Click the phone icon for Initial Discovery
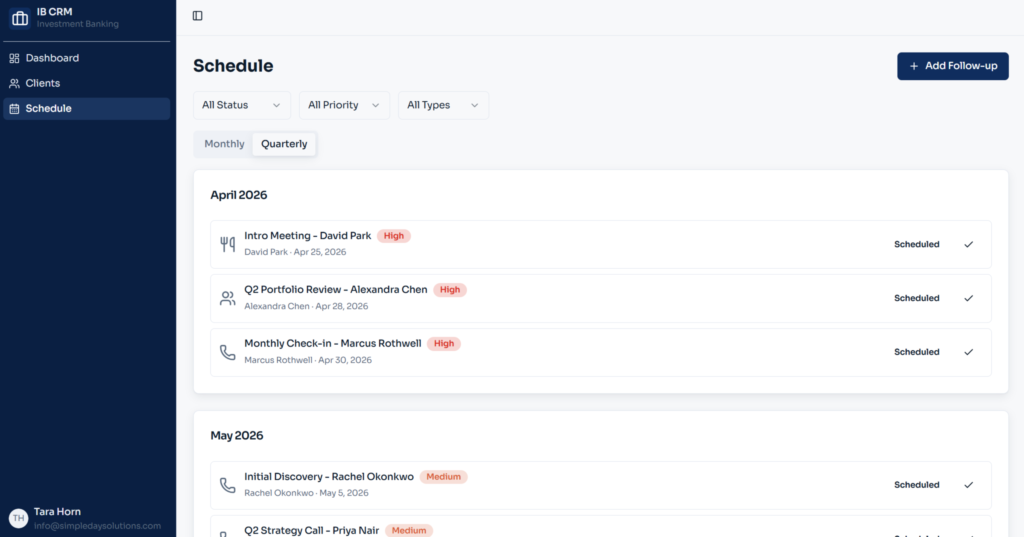The image size is (1024, 537). click(227, 485)
